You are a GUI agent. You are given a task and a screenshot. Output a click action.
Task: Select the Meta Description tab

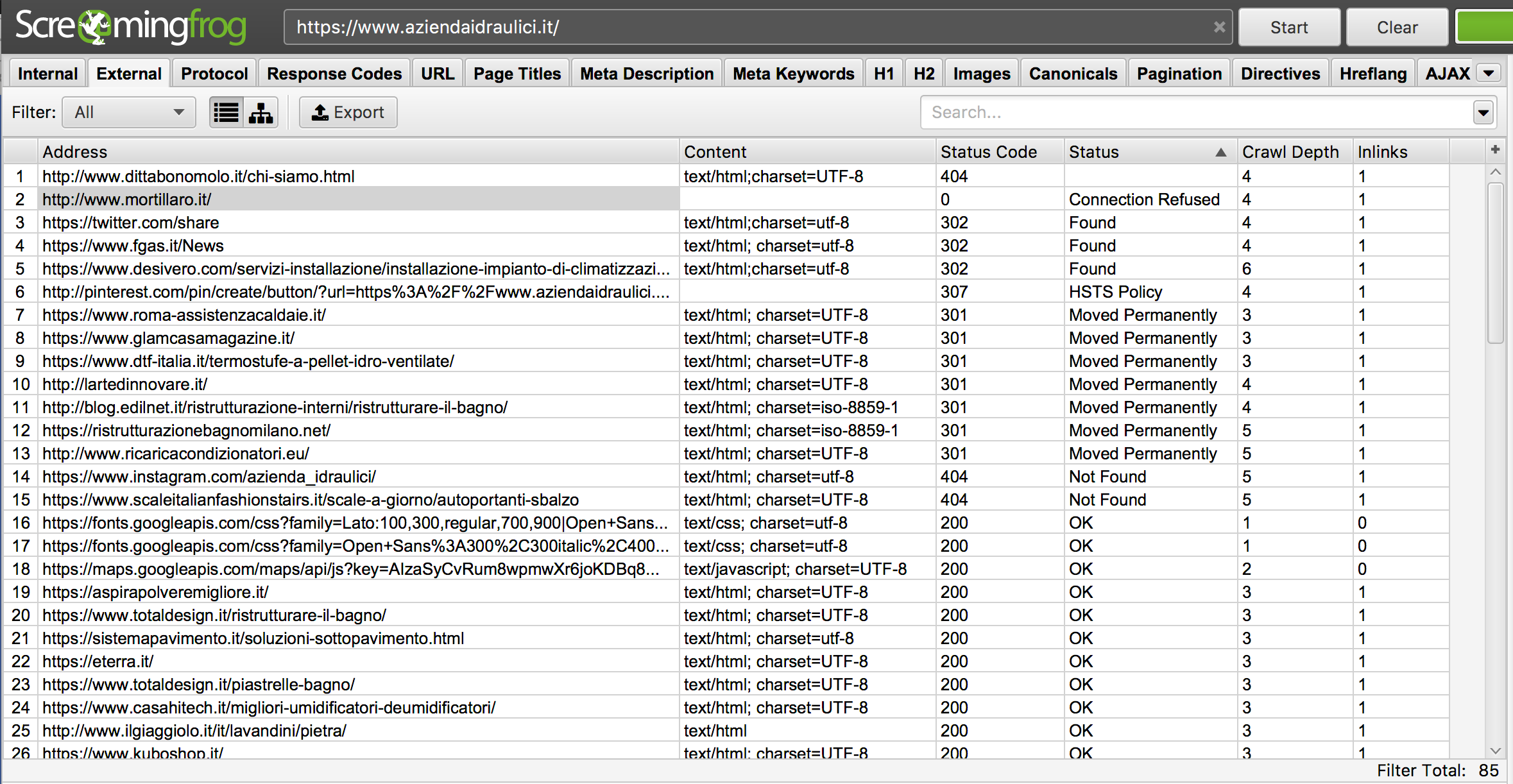click(647, 74)
